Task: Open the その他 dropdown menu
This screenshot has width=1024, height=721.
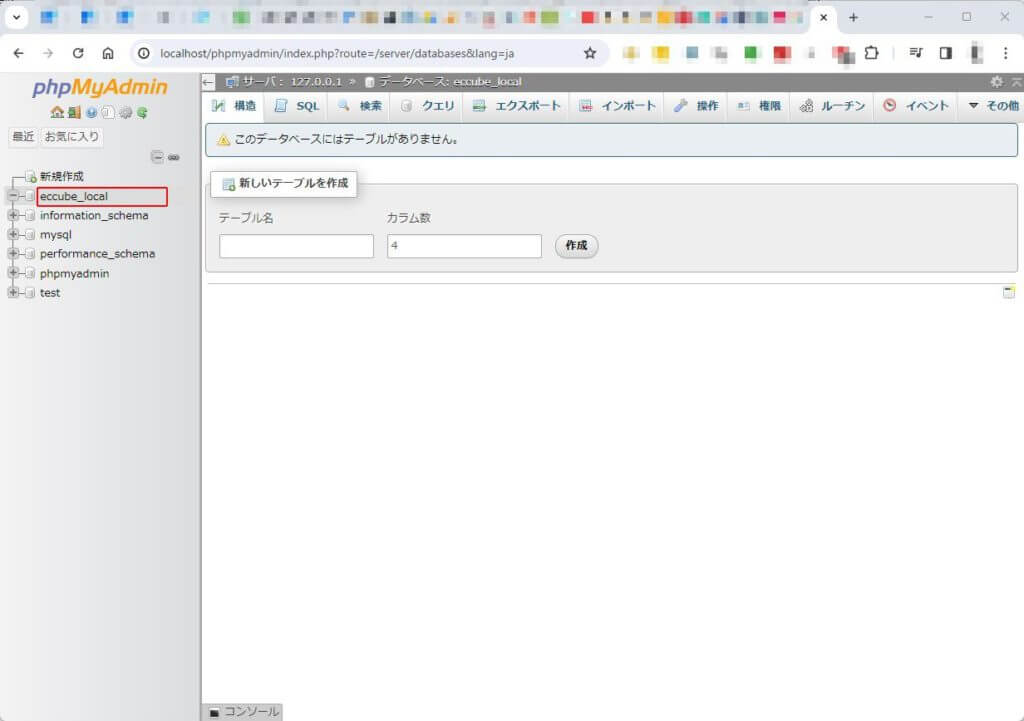Action: tap(992, 106)
